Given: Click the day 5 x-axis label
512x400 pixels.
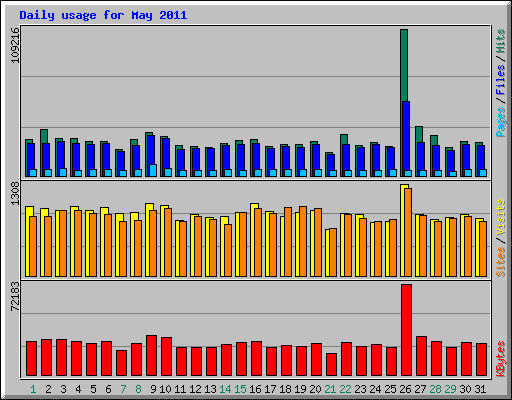Looking at the screenshot, I should 93,389.
